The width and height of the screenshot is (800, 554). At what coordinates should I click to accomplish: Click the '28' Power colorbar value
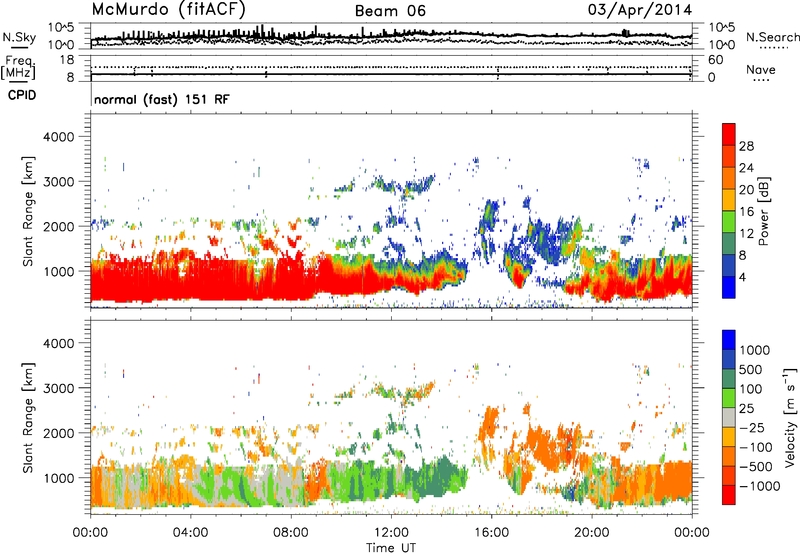click(x=746, y=146)
